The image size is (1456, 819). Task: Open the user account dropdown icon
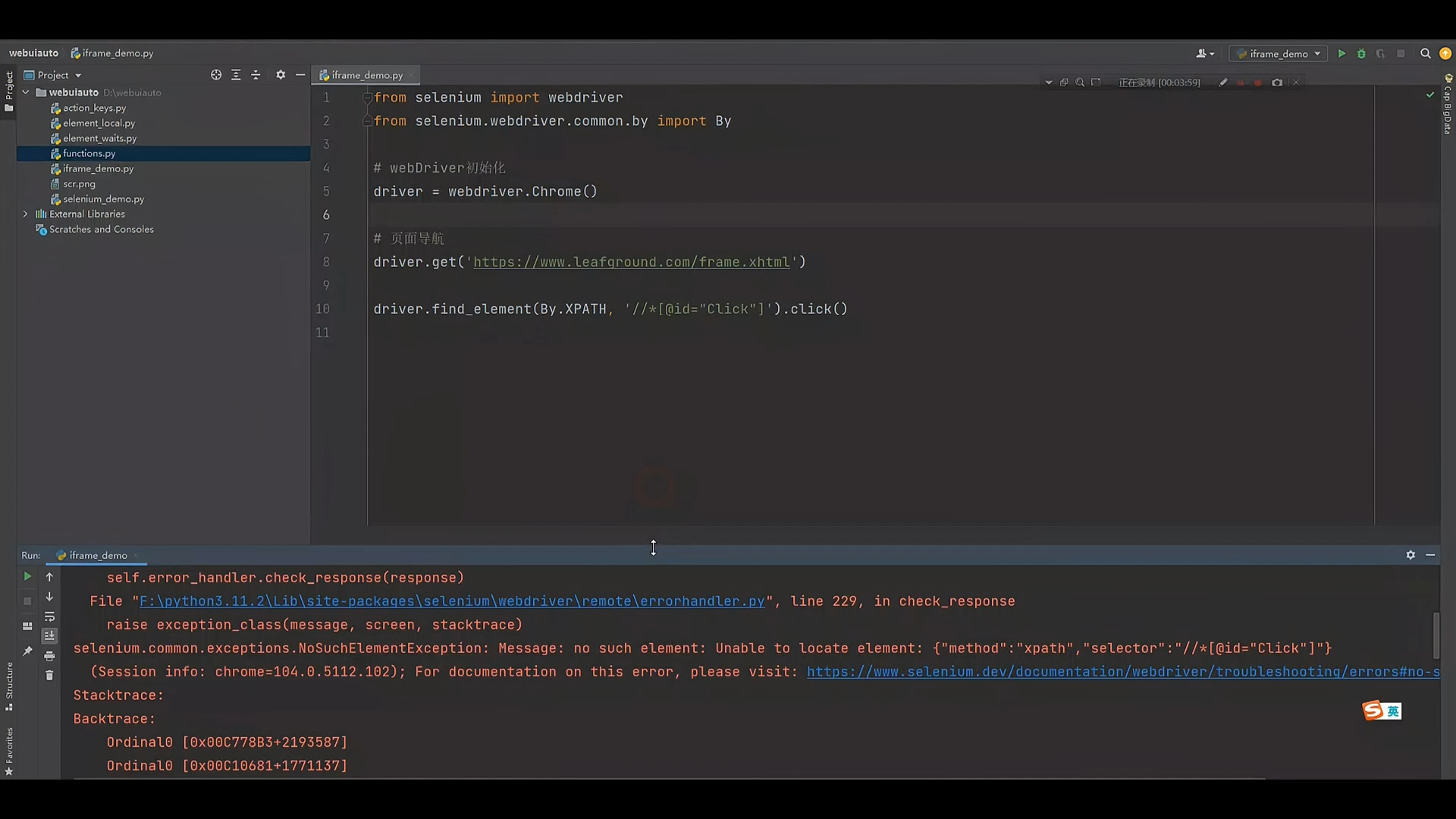coord(1205,54)
